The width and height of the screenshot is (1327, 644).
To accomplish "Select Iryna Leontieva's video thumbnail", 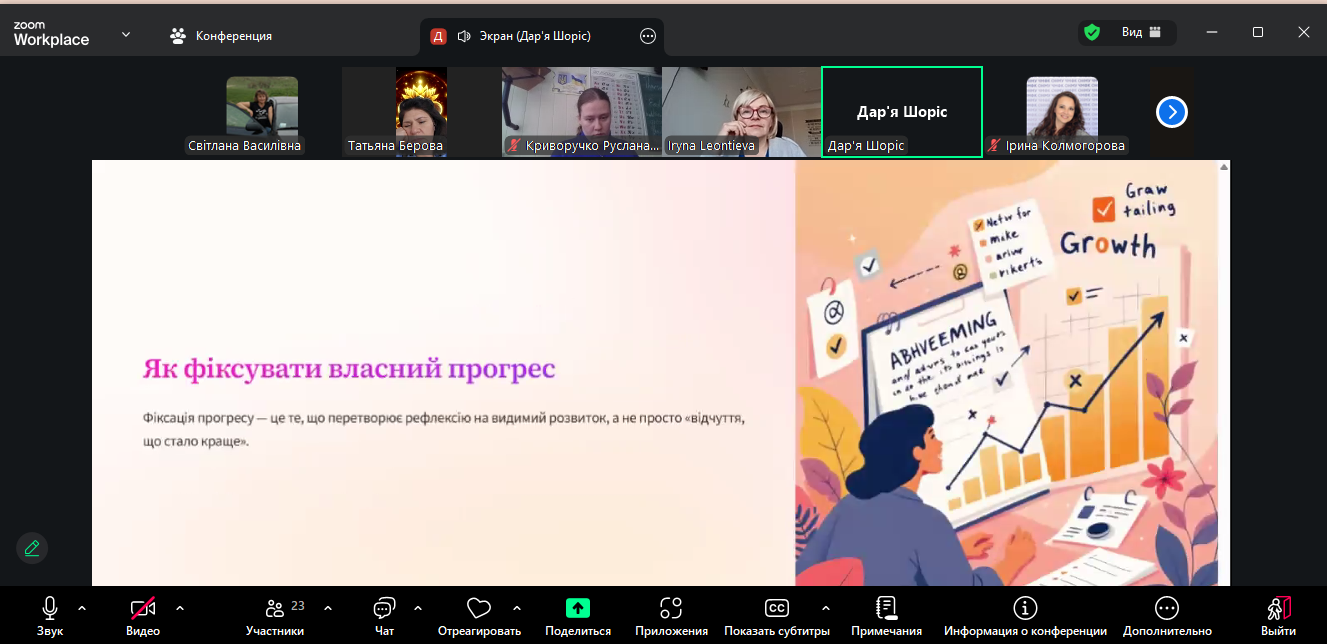I will pos(741,111).
